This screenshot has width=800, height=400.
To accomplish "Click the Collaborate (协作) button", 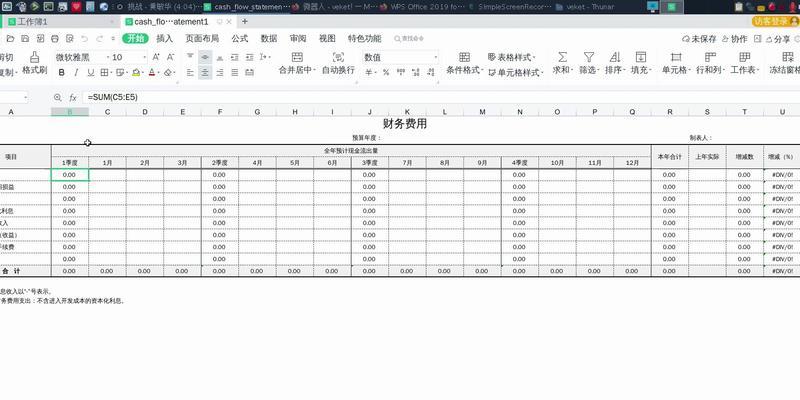I will [734, 39].
